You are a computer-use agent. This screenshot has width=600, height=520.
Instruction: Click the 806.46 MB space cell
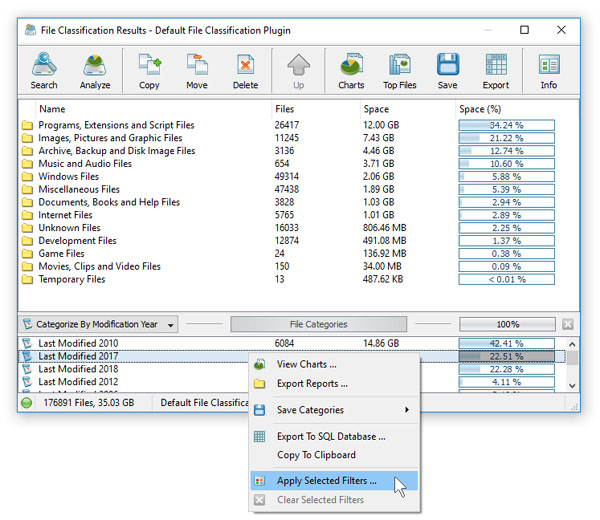(x=385, y=228)
